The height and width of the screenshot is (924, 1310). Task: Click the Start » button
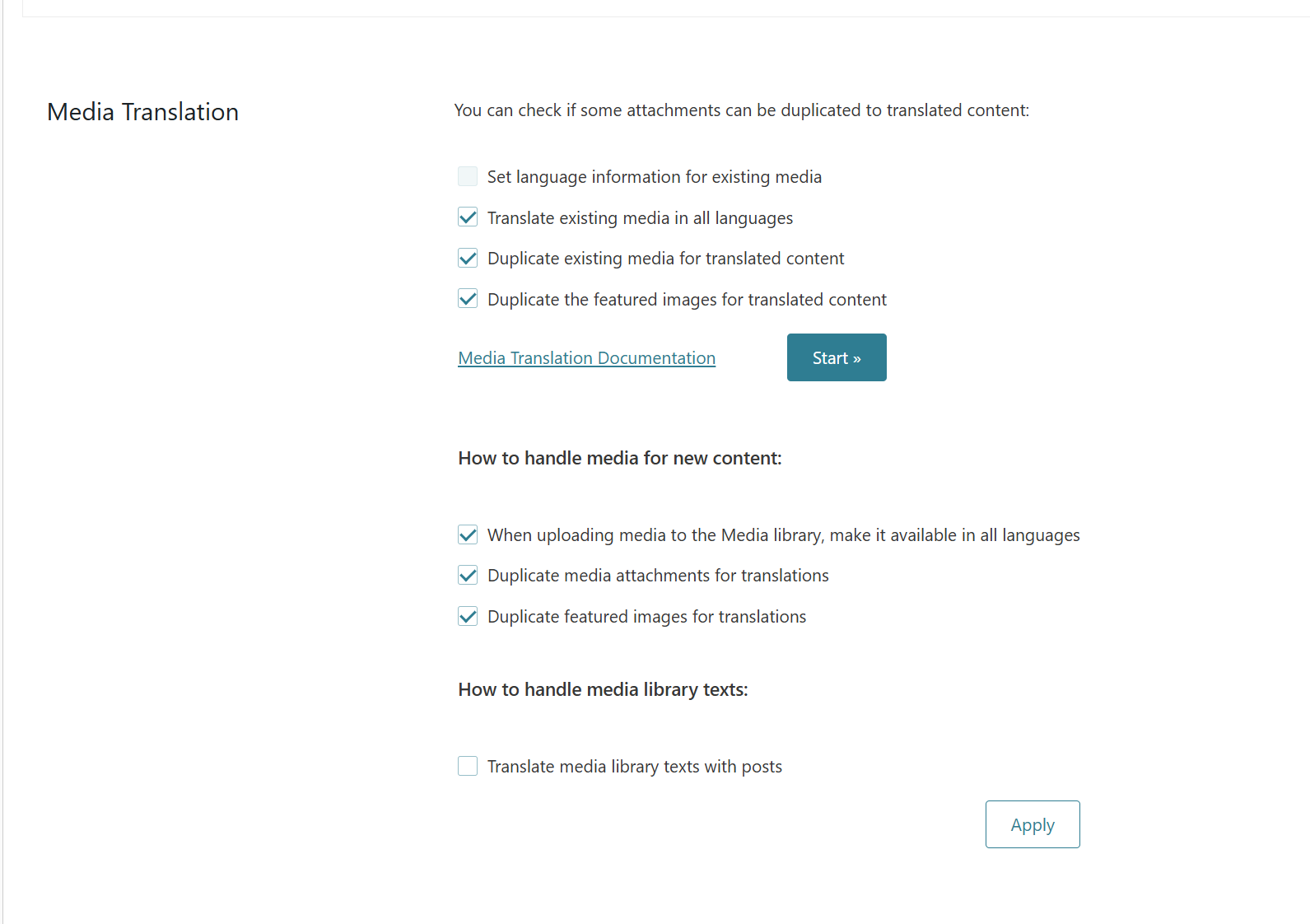(x=837, y=357)
